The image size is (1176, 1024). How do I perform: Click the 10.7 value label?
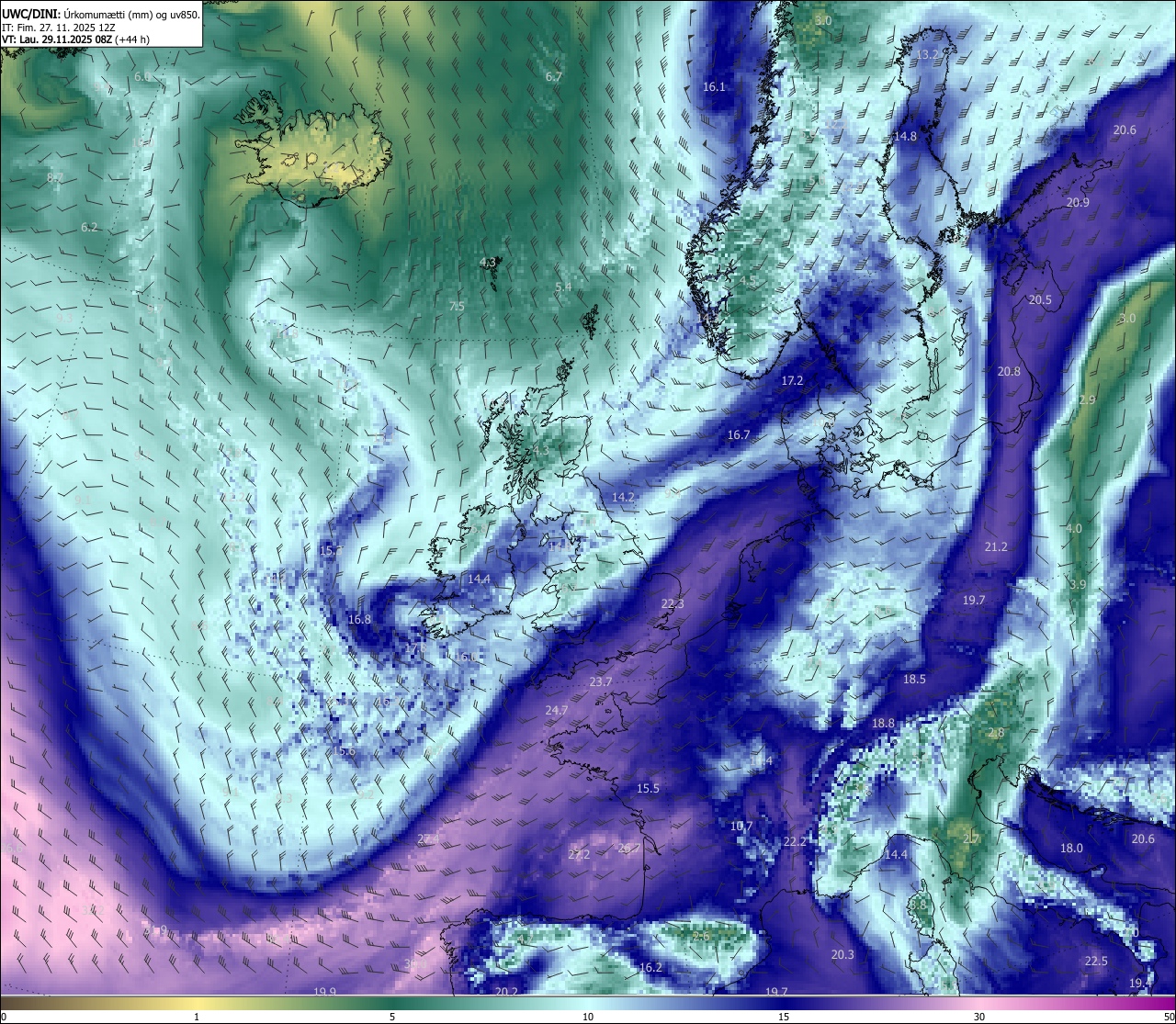point(741,827)
